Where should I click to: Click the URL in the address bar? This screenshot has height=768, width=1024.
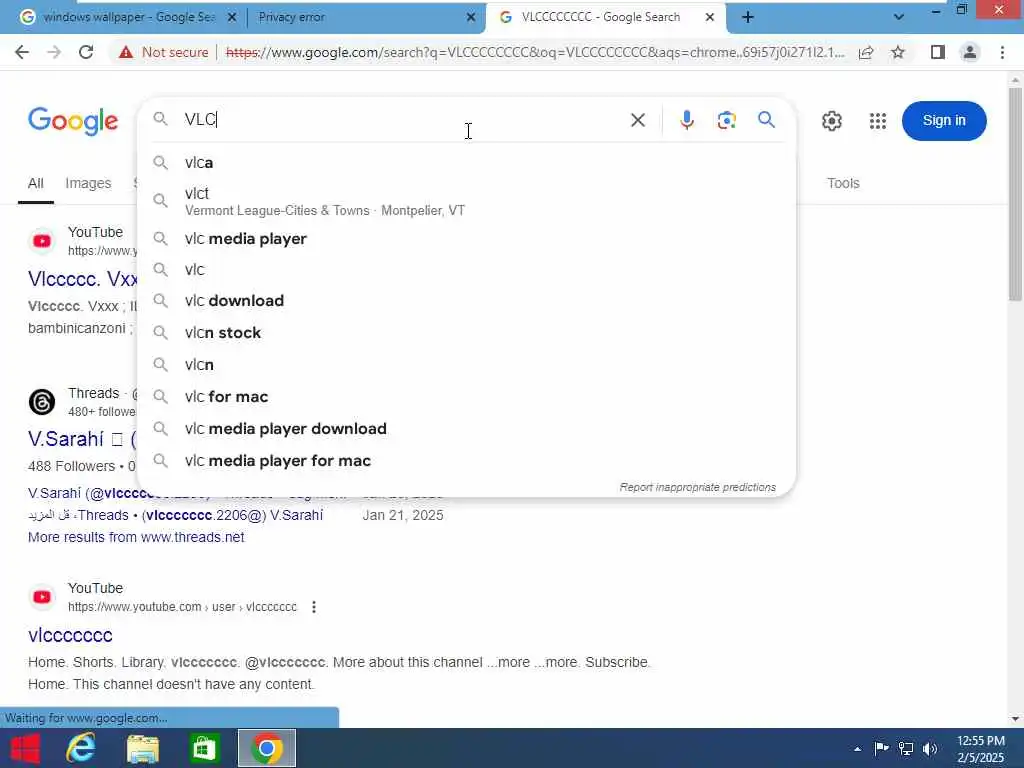tap(534, 52)
